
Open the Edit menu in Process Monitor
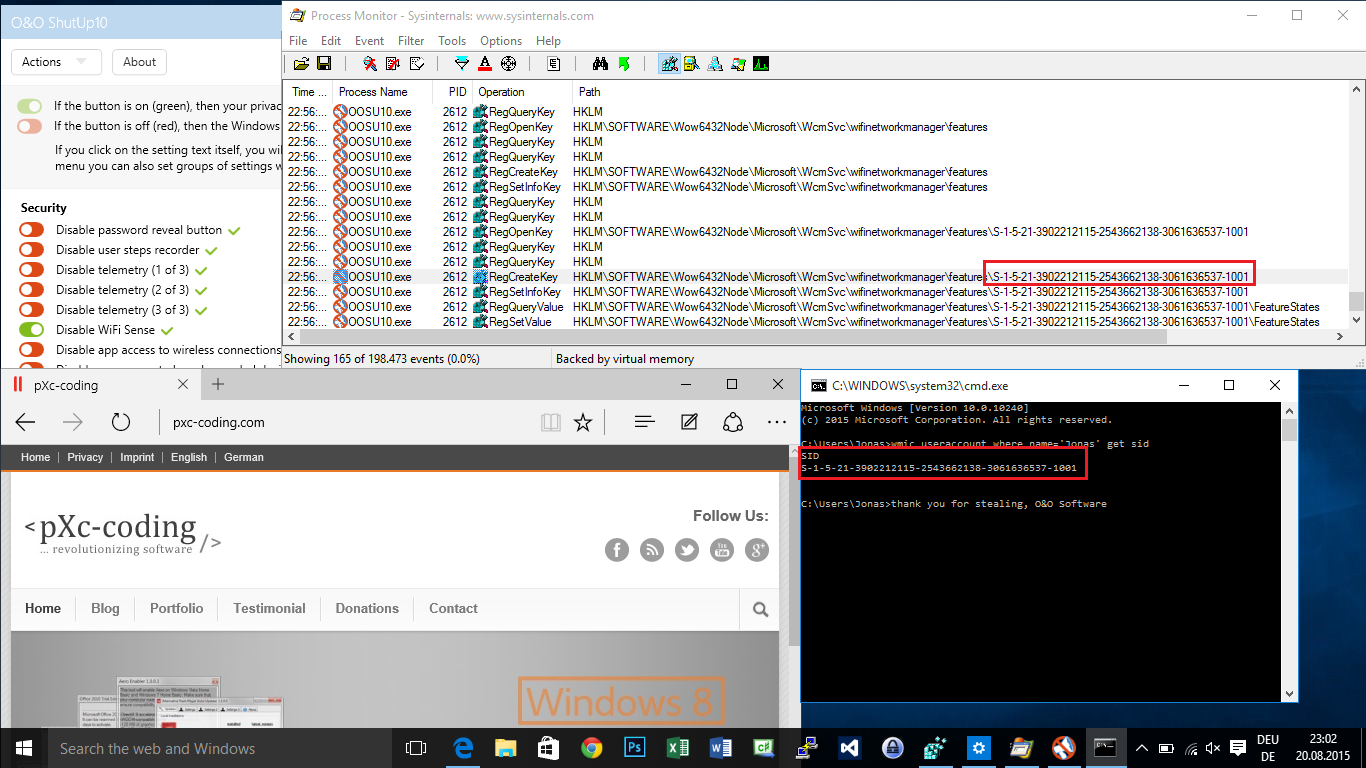point(331,41)
